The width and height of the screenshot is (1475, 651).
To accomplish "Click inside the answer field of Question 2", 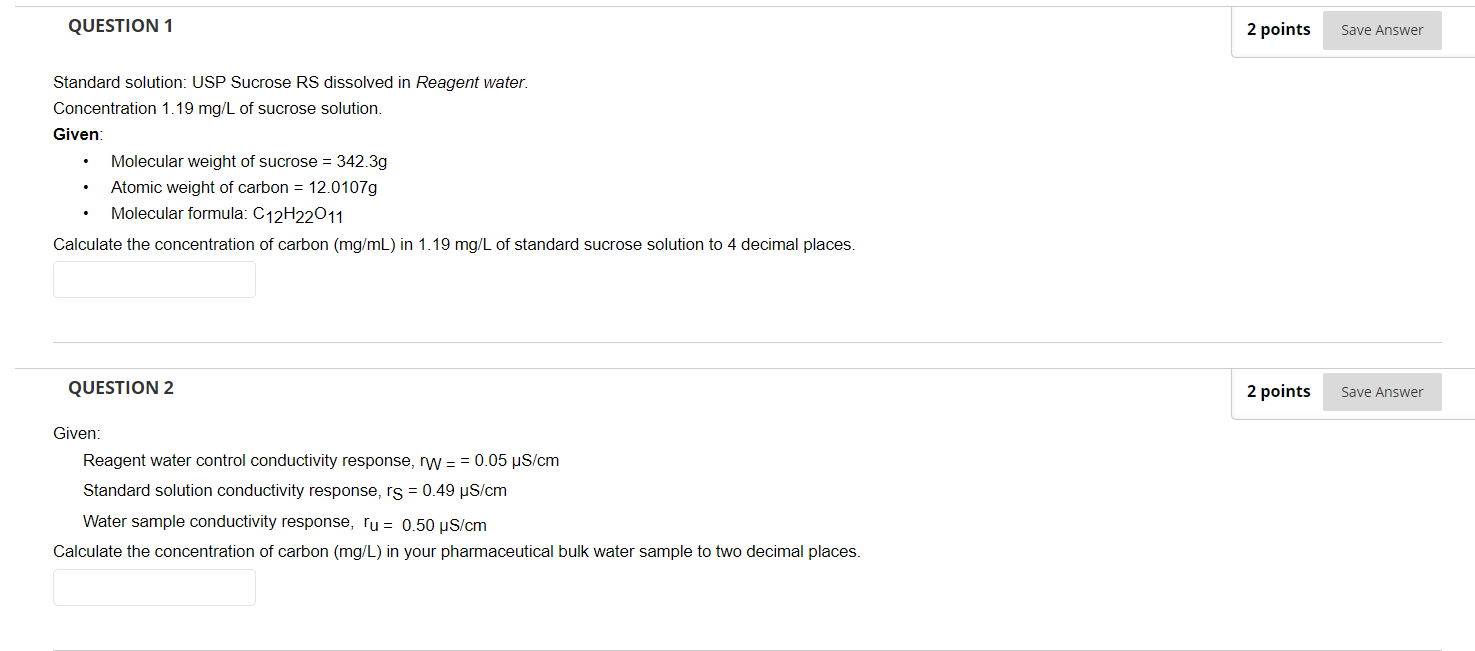I will pyautogui.click(x=154, y=587).
